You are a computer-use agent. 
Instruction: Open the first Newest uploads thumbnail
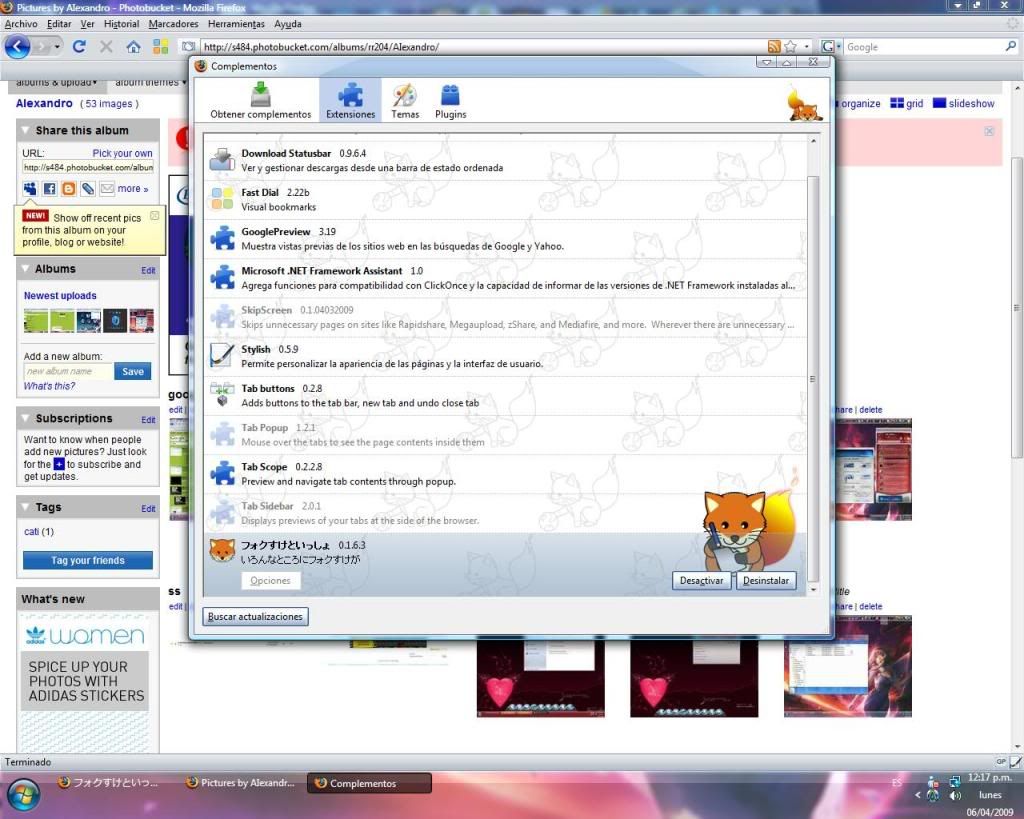coord(36,321)
